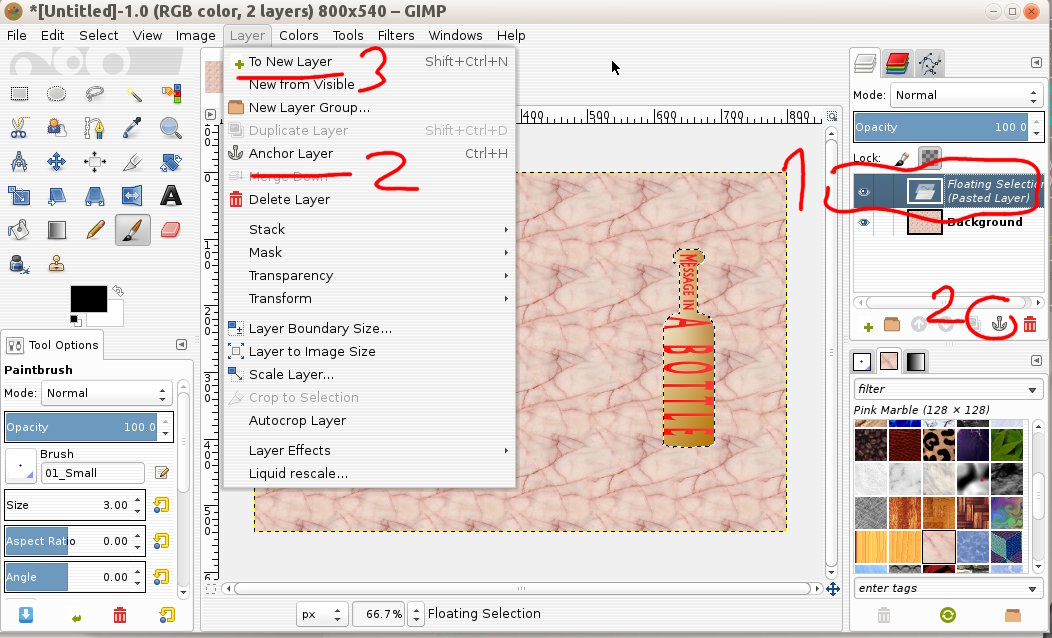Select the Fuzzy Select wand tool
This screenshot has height=638, width=1052.
tap(133, 94)
